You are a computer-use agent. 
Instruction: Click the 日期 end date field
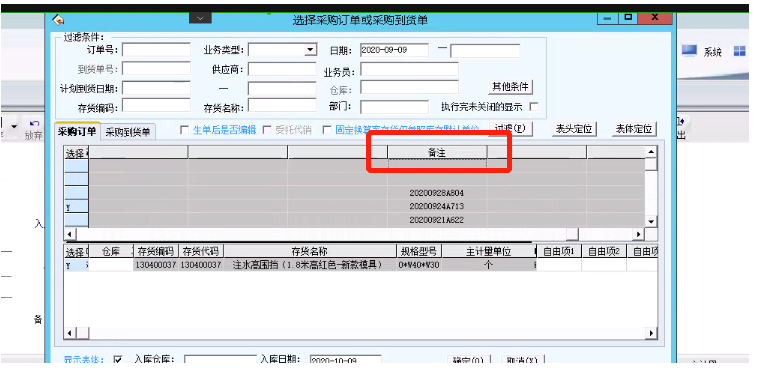point(485,51)
